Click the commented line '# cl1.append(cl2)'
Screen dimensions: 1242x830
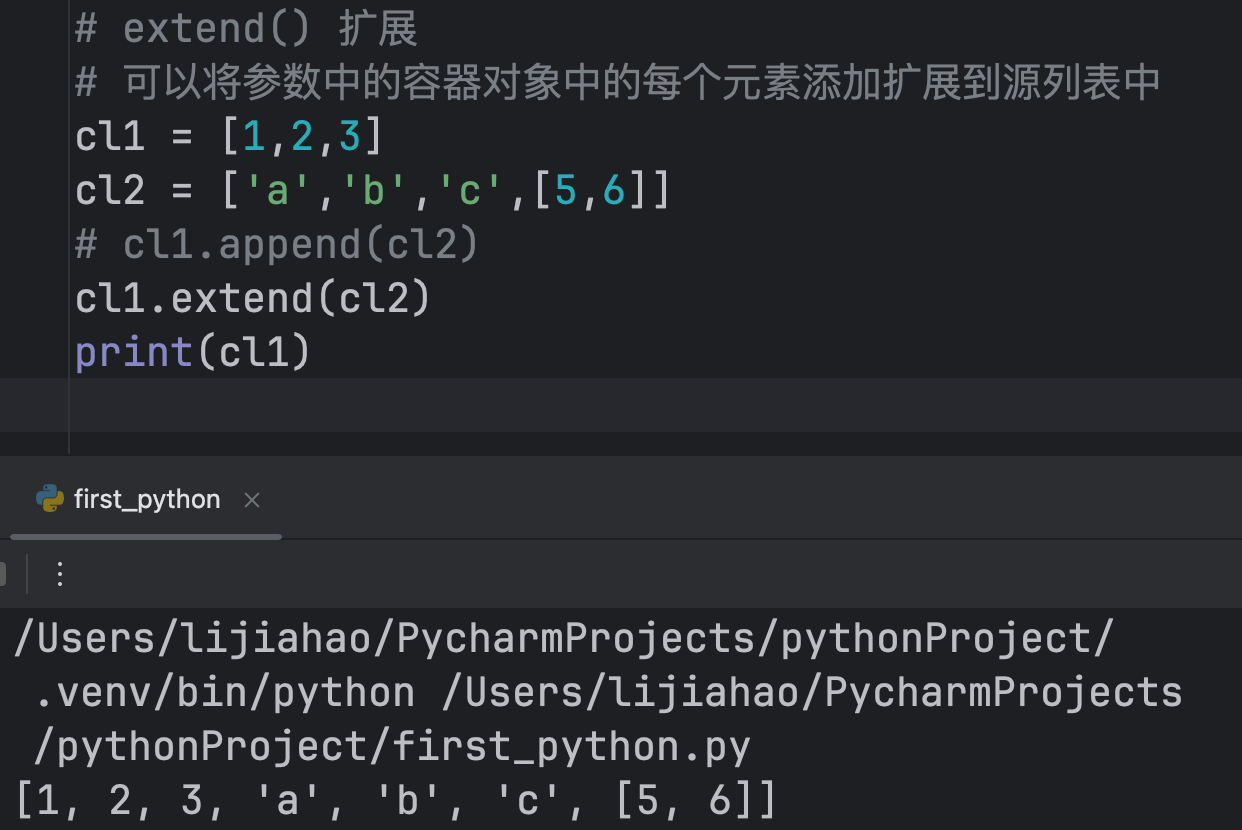277,245
